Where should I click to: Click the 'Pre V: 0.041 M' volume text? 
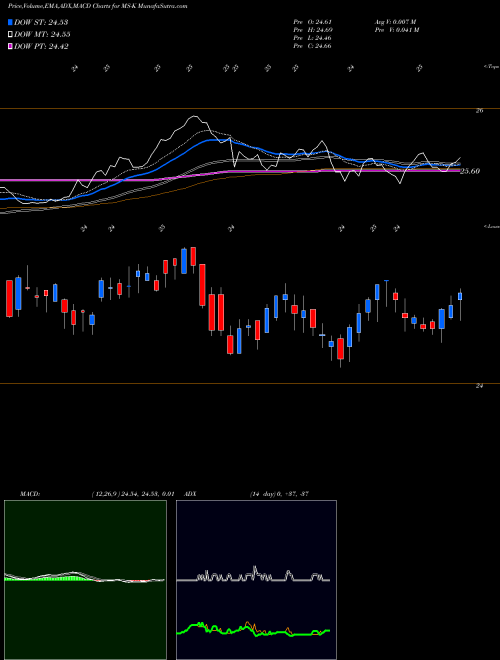click(396, 30)
